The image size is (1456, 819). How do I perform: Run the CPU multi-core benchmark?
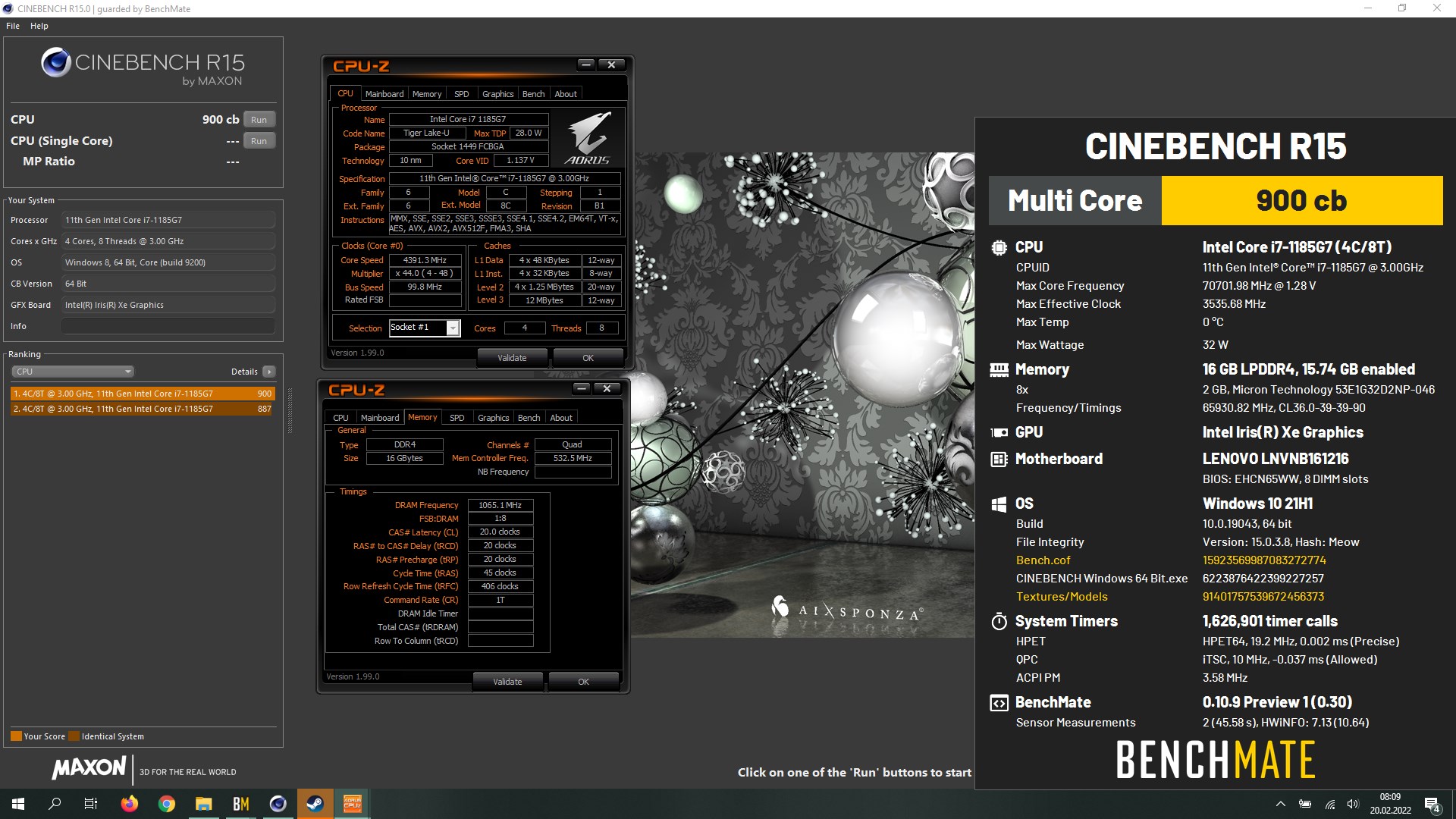coord(259,120)
